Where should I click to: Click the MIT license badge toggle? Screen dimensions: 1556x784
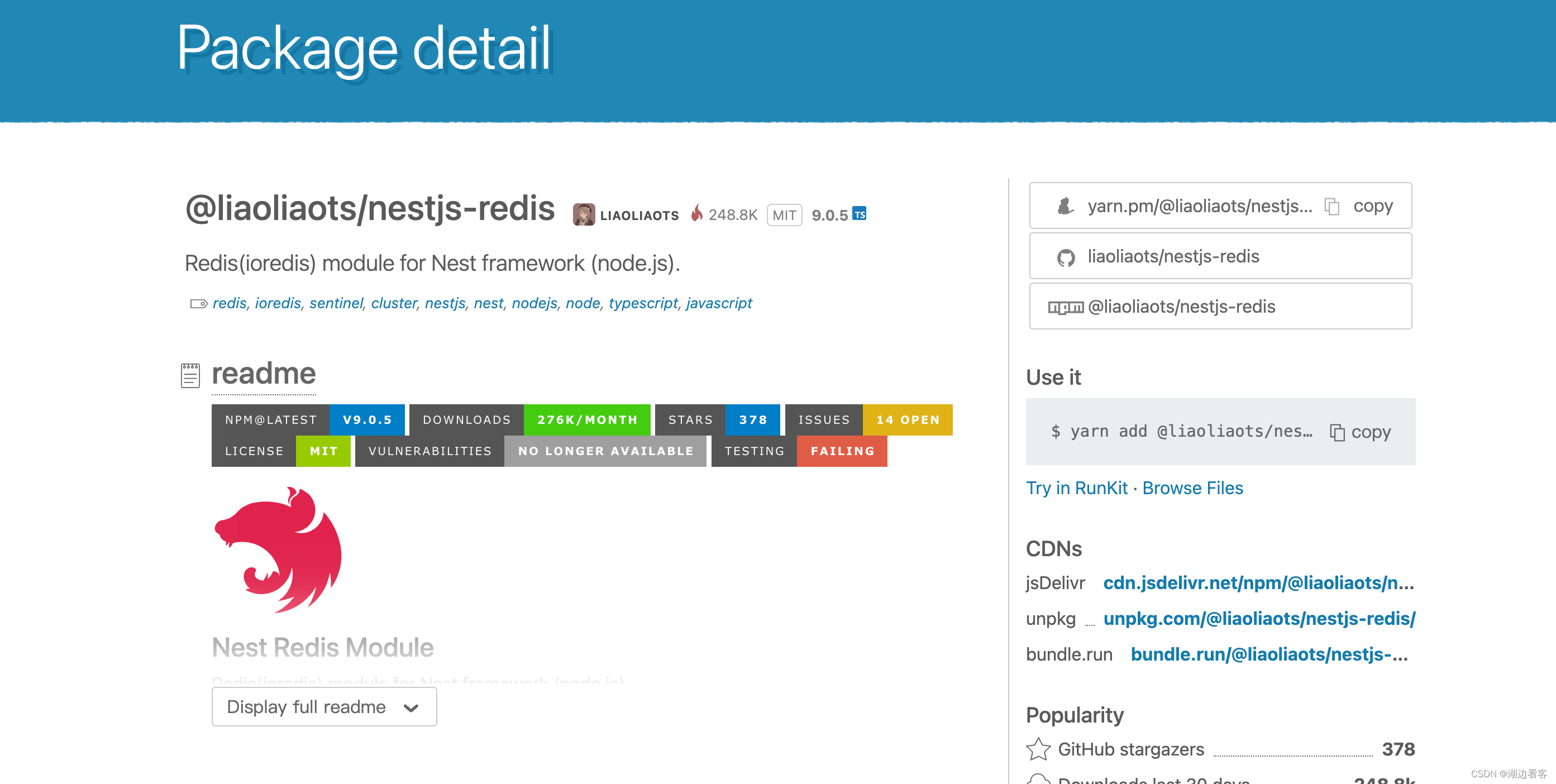[323, 450]
